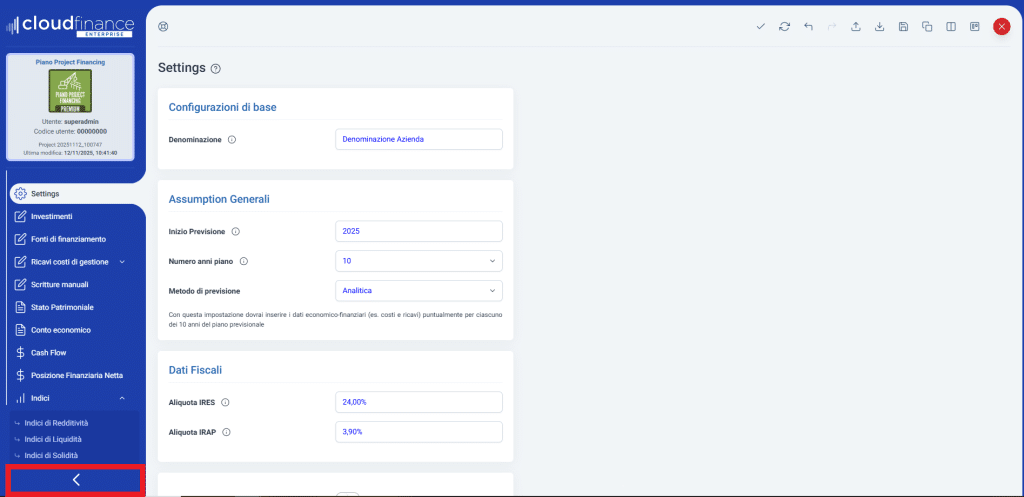Collapse the Indici sidebar section
This screenshot has width=1024, height=497.
tap(122, 398)
